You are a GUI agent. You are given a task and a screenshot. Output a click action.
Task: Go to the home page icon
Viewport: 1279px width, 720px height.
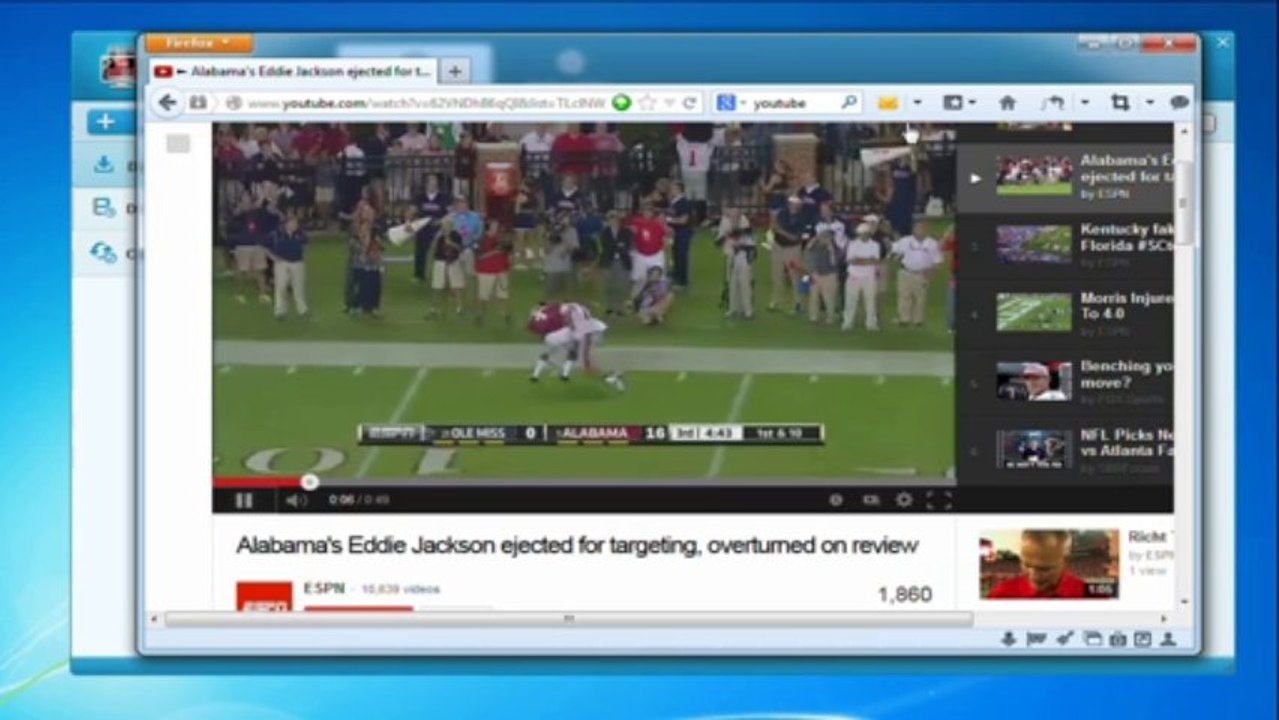pos(1007,102)
